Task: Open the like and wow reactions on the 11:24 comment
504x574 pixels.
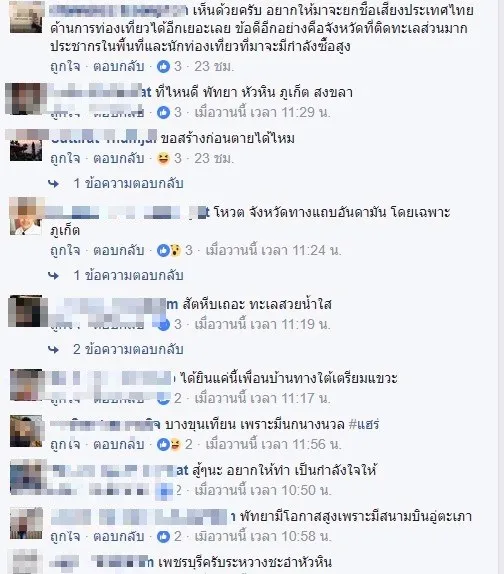Action: (169, 250)
